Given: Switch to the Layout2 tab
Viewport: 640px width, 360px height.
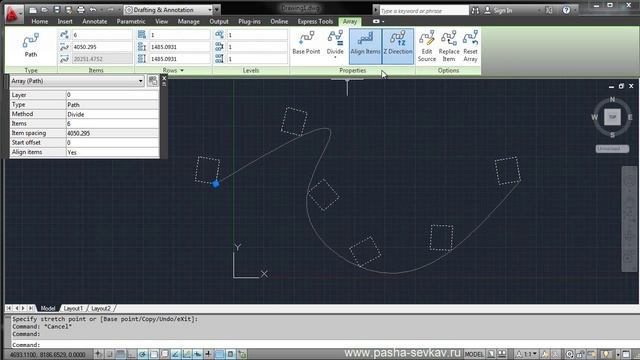Looking at the screenshot, I should [100, 308].
